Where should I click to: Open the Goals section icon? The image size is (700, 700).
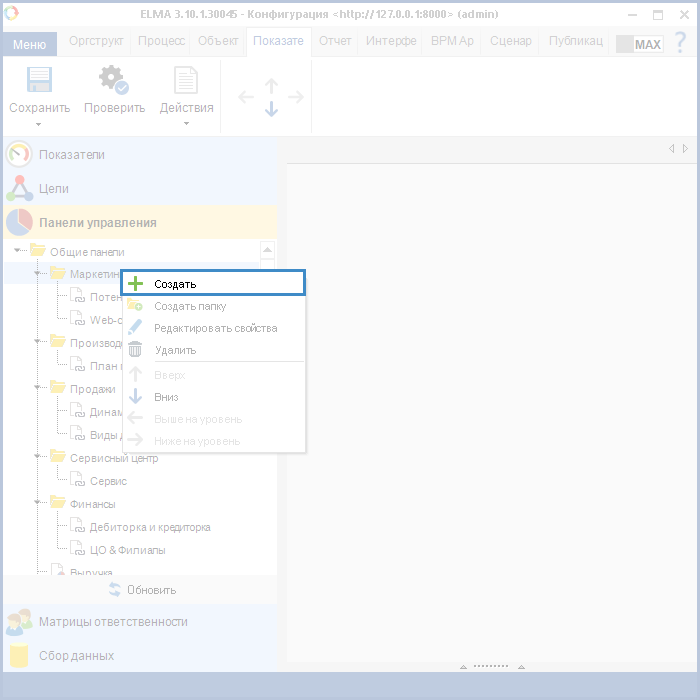click(19, 188)
